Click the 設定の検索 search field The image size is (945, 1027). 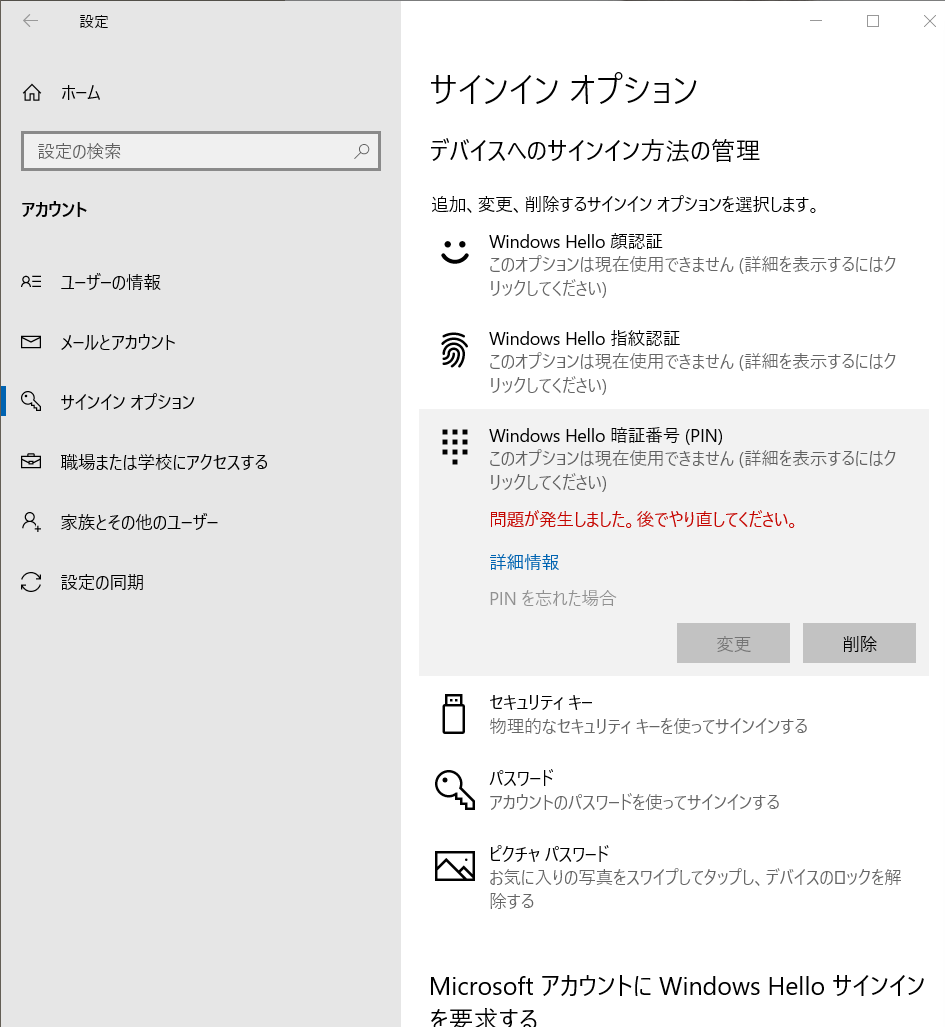(x=200, y=151)
